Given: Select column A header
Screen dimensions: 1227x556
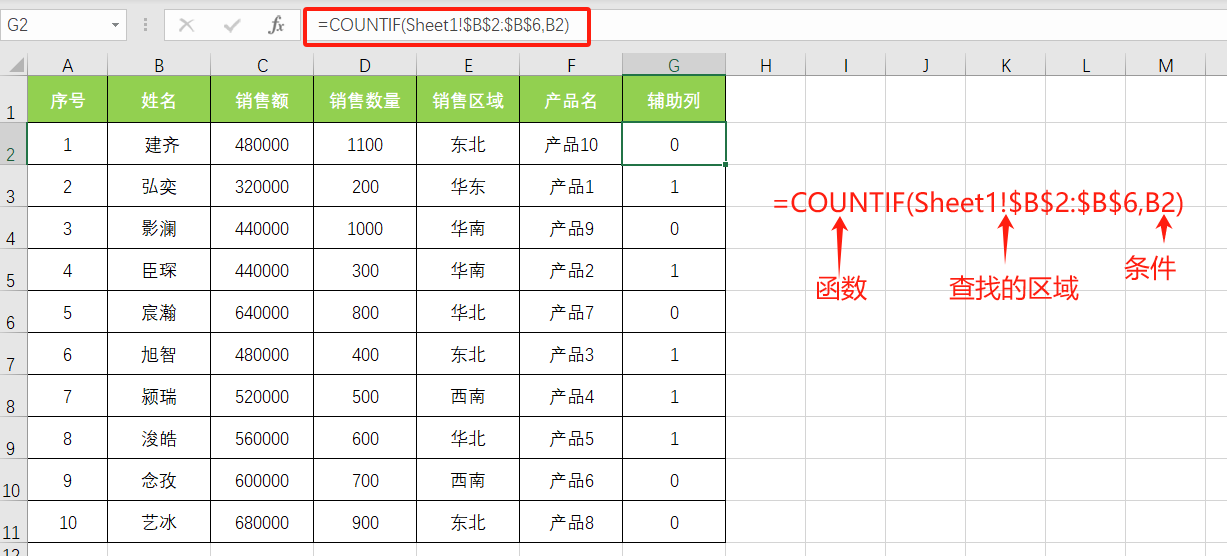Looking at the screenshot, I should pos(67,66).
